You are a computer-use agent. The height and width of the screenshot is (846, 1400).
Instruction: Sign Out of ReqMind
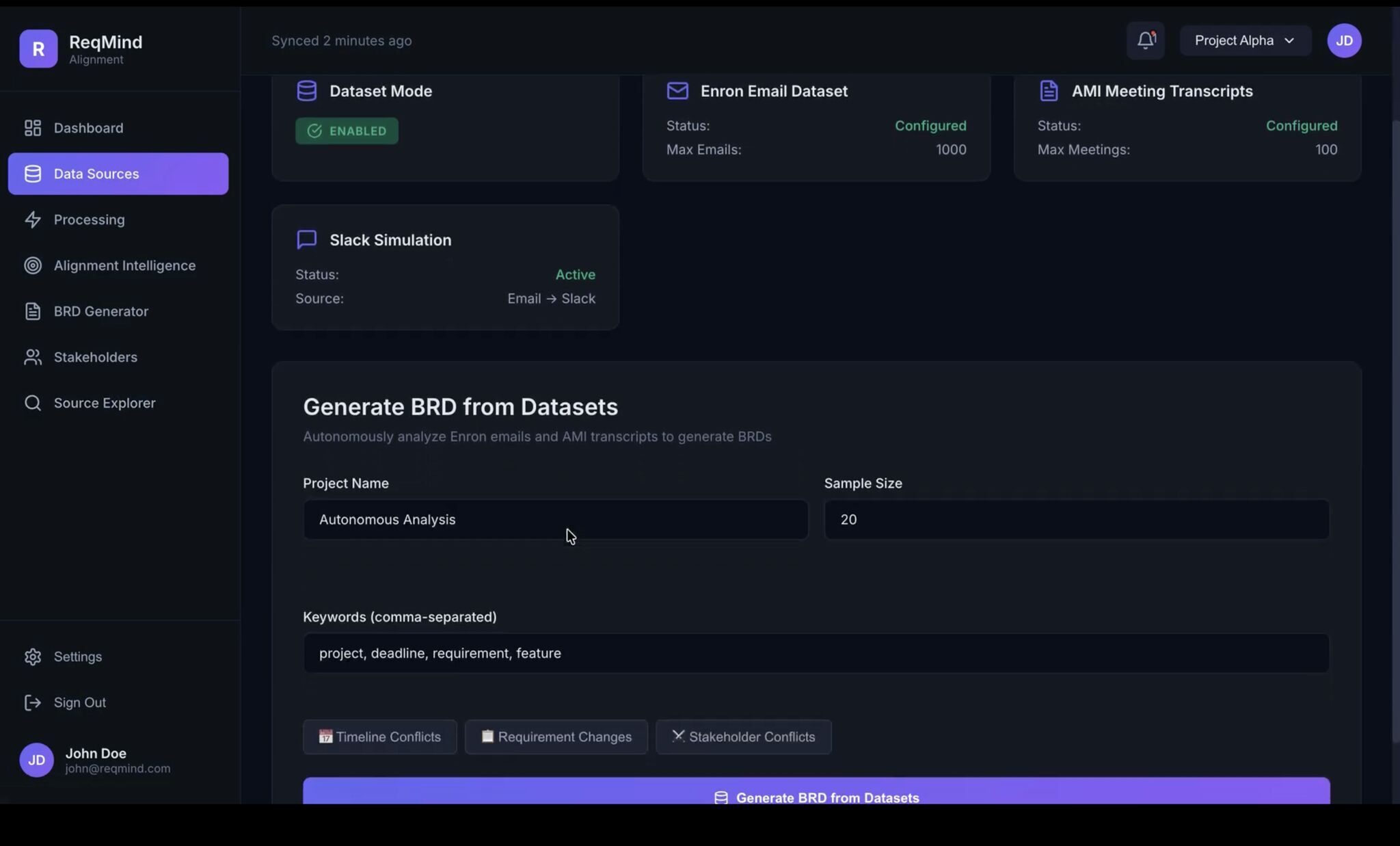118,702
